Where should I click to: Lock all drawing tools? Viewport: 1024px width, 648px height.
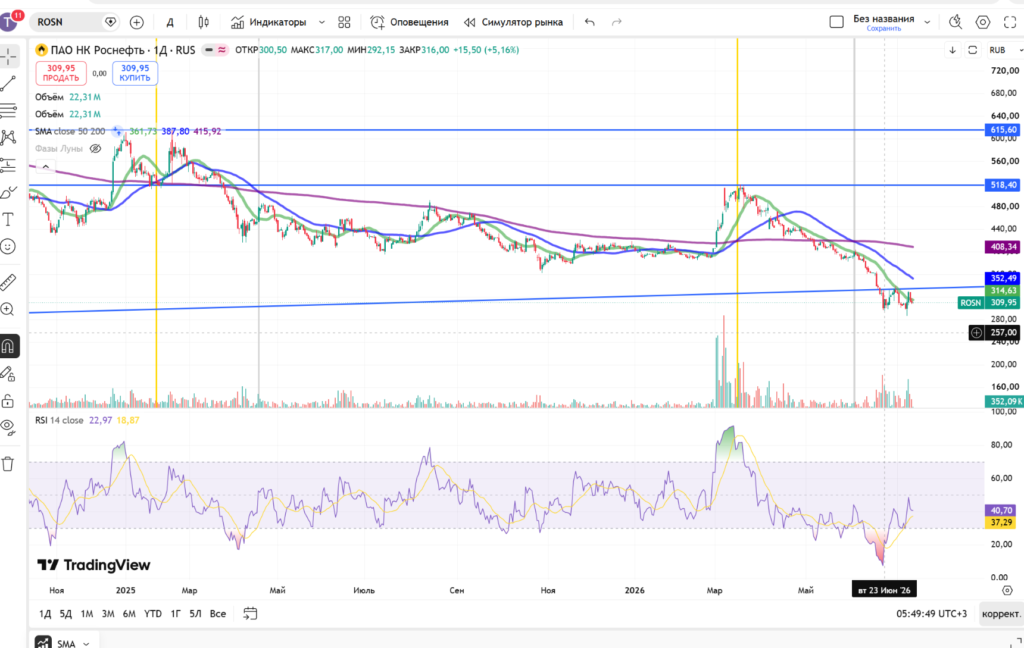click(x=8, y=400)
